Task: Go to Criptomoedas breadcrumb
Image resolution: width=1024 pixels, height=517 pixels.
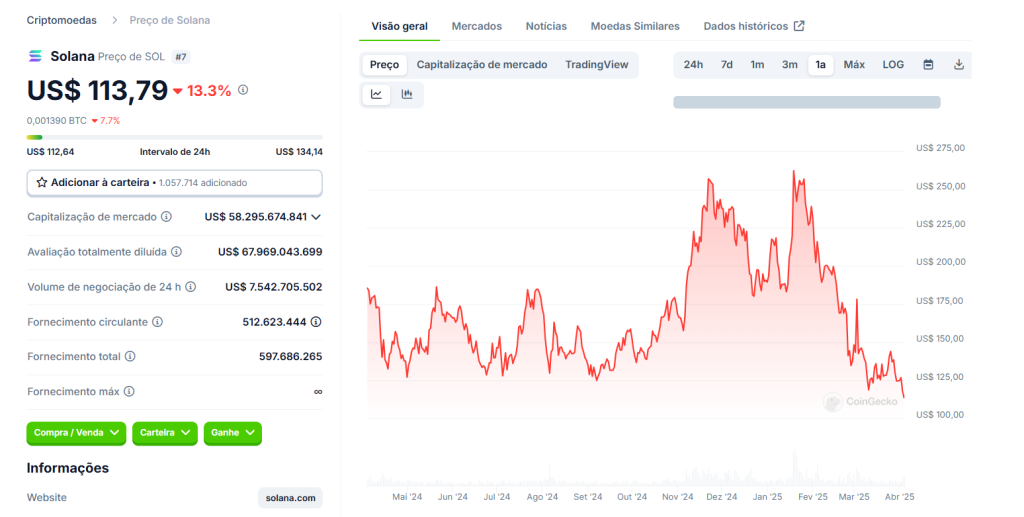Action: pos(61,20)
